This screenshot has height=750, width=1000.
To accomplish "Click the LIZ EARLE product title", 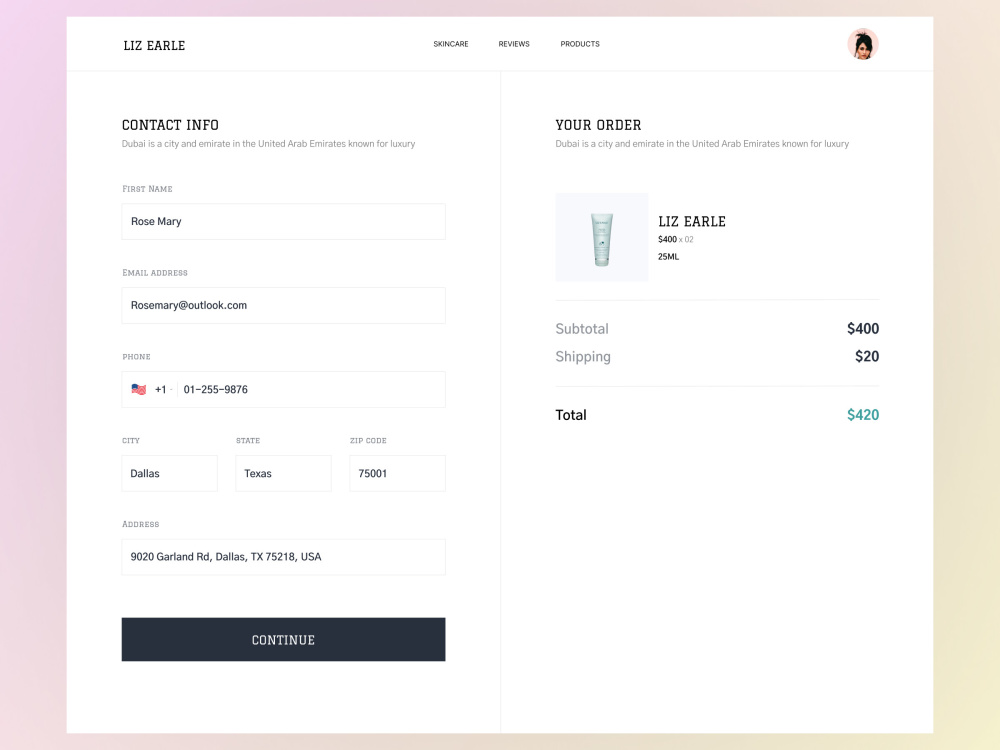I will tap(692, 221).
